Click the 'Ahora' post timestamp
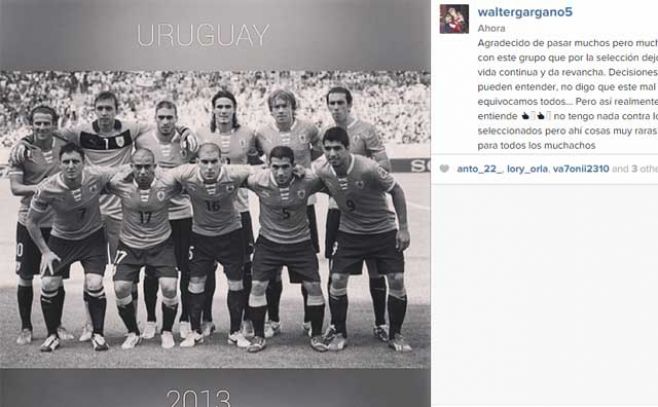This screenshot has height=407, width=658. click(491, 29)
